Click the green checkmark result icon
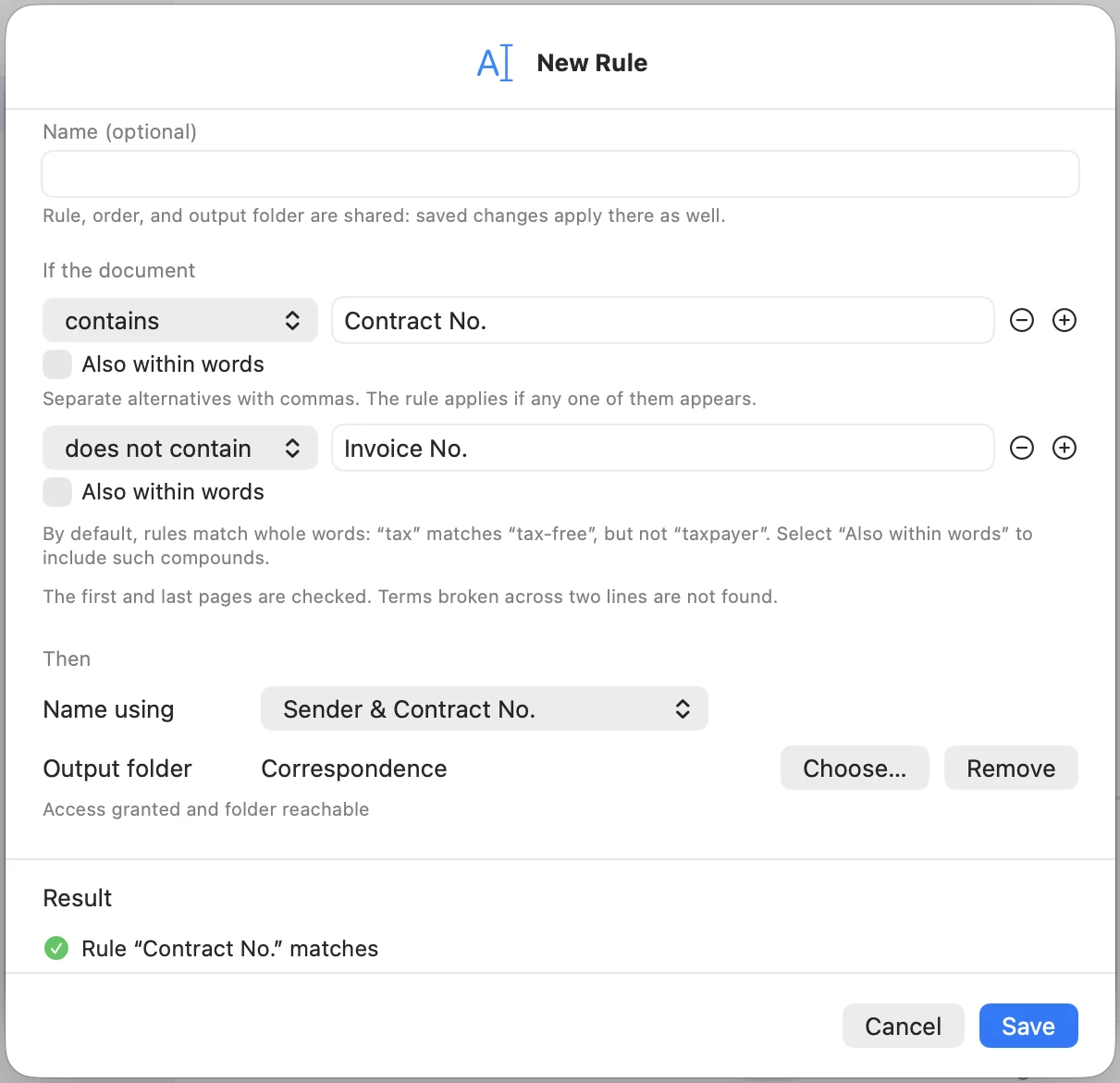This screenshot has width=1120, height=1083. coord(56,948)
